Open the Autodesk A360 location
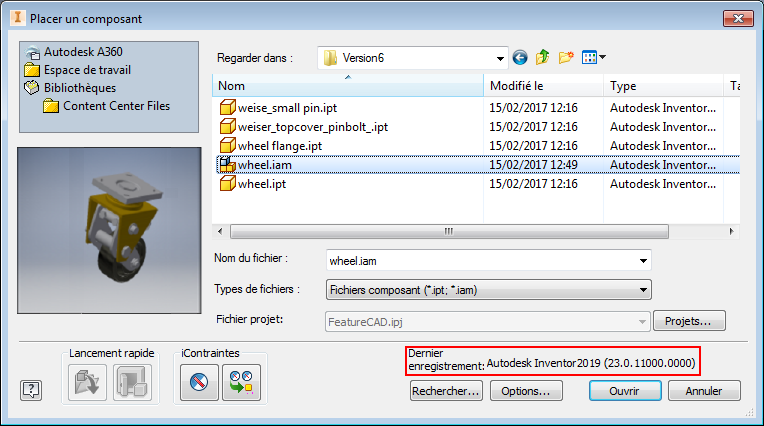Viewport: 764px width, 426px height. tap(83, 51)
